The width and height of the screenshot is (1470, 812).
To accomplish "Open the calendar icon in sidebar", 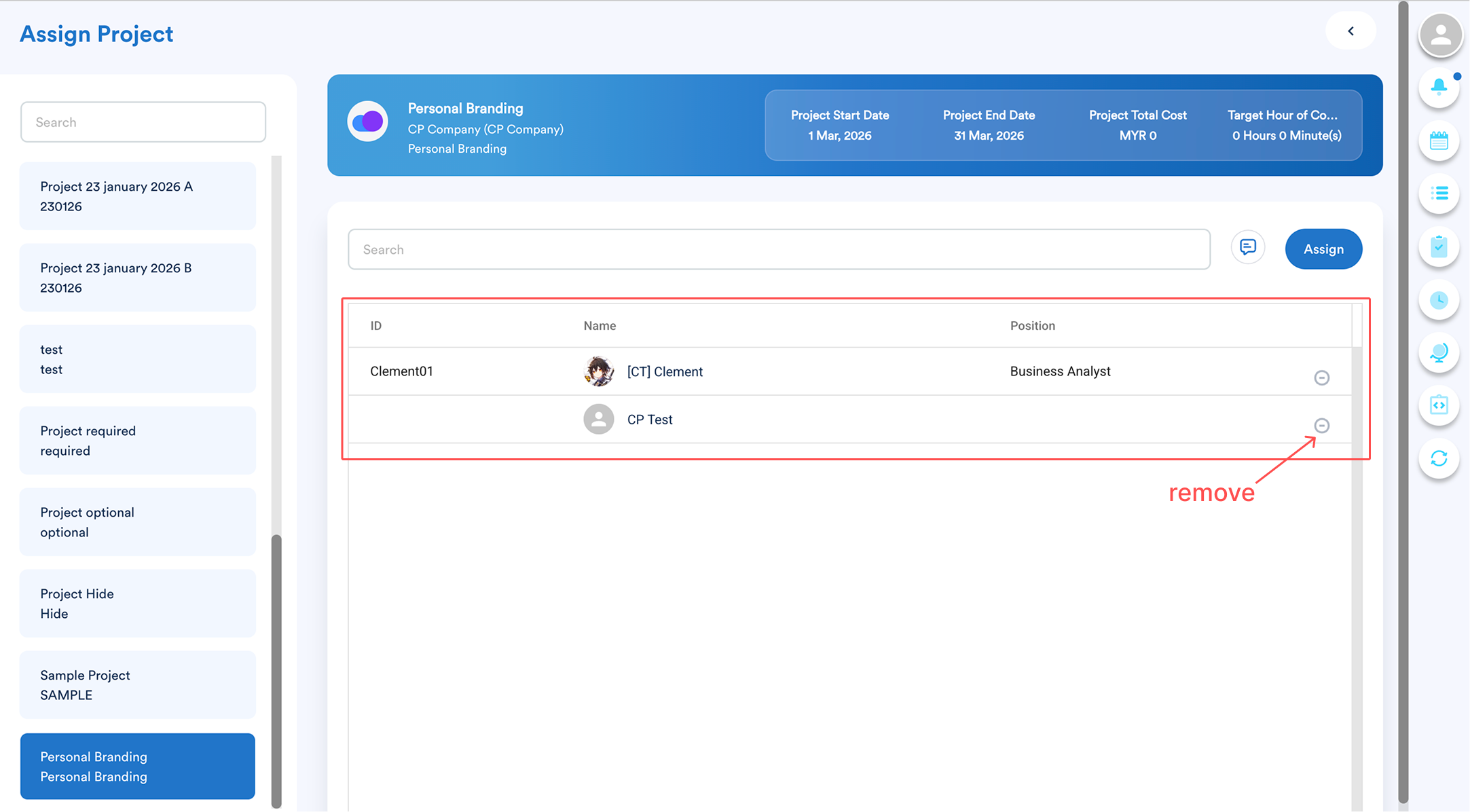I will point(1439,141).
